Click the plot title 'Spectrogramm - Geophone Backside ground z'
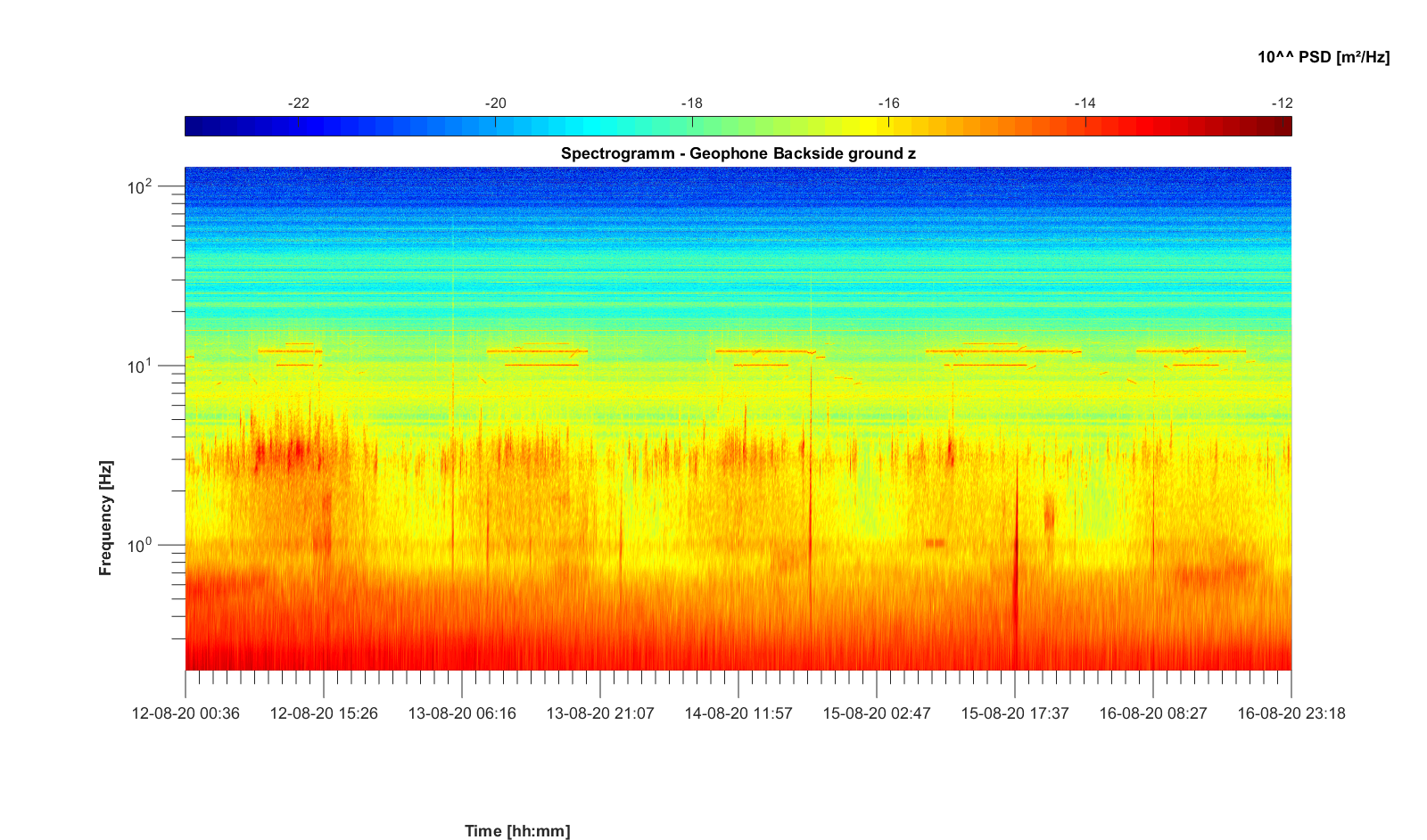This screenshot has width=1427, height=840. [x=738, y=153]
